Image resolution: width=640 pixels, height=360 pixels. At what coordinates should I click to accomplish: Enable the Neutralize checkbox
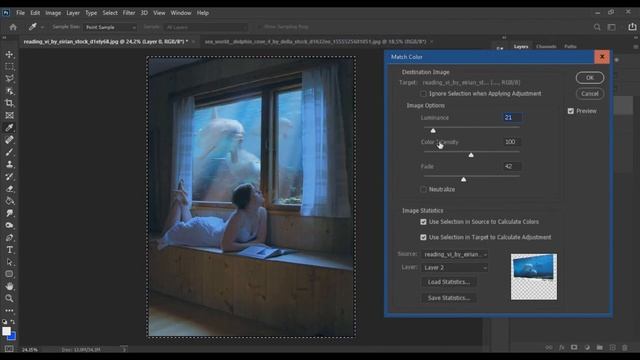tap(423, 189)
